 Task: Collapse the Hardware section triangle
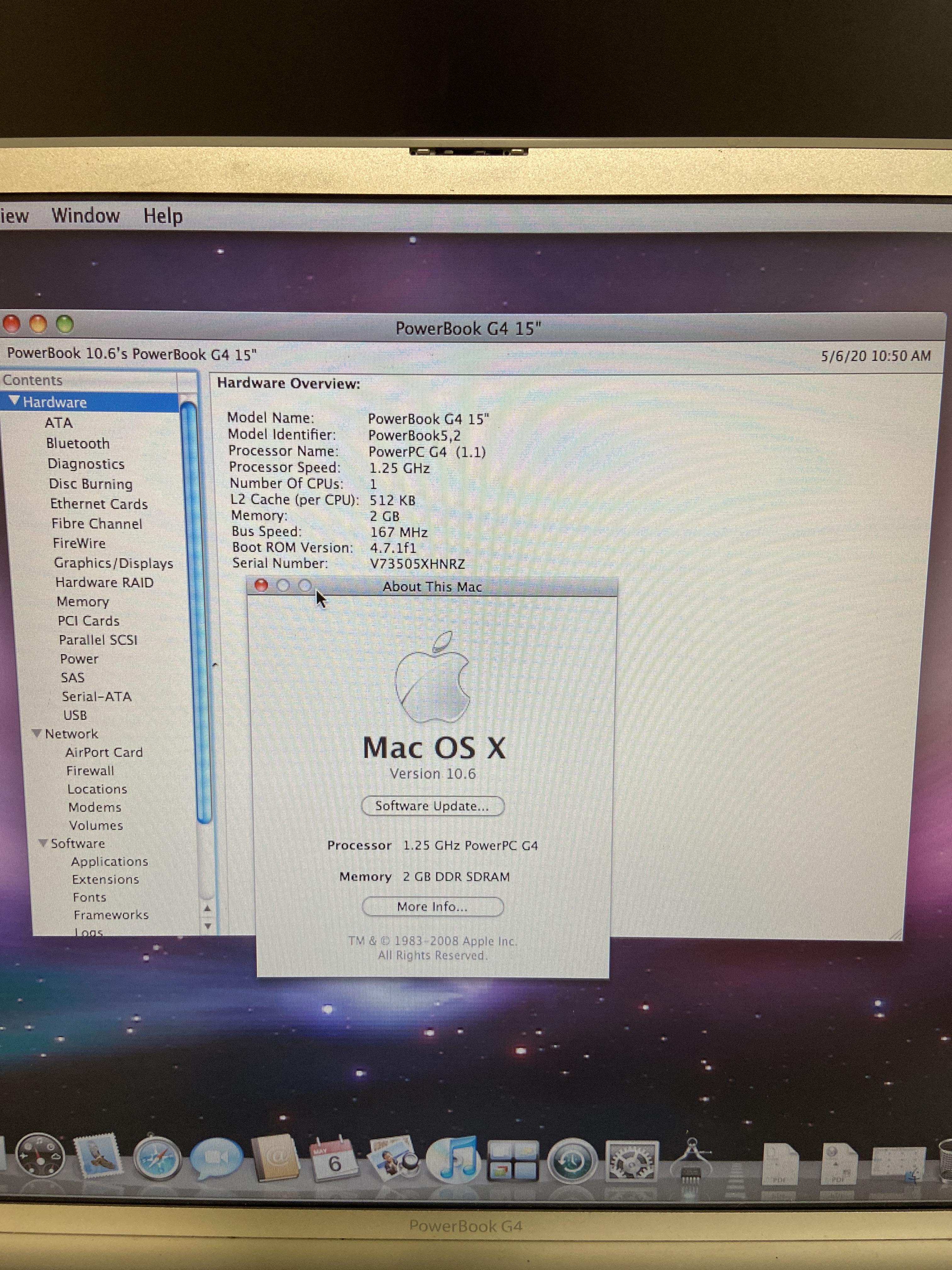[14, 401]
